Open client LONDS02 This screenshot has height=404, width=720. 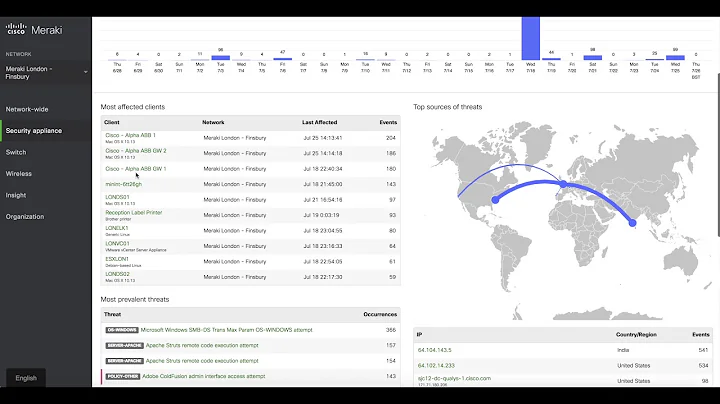(117, 274)
